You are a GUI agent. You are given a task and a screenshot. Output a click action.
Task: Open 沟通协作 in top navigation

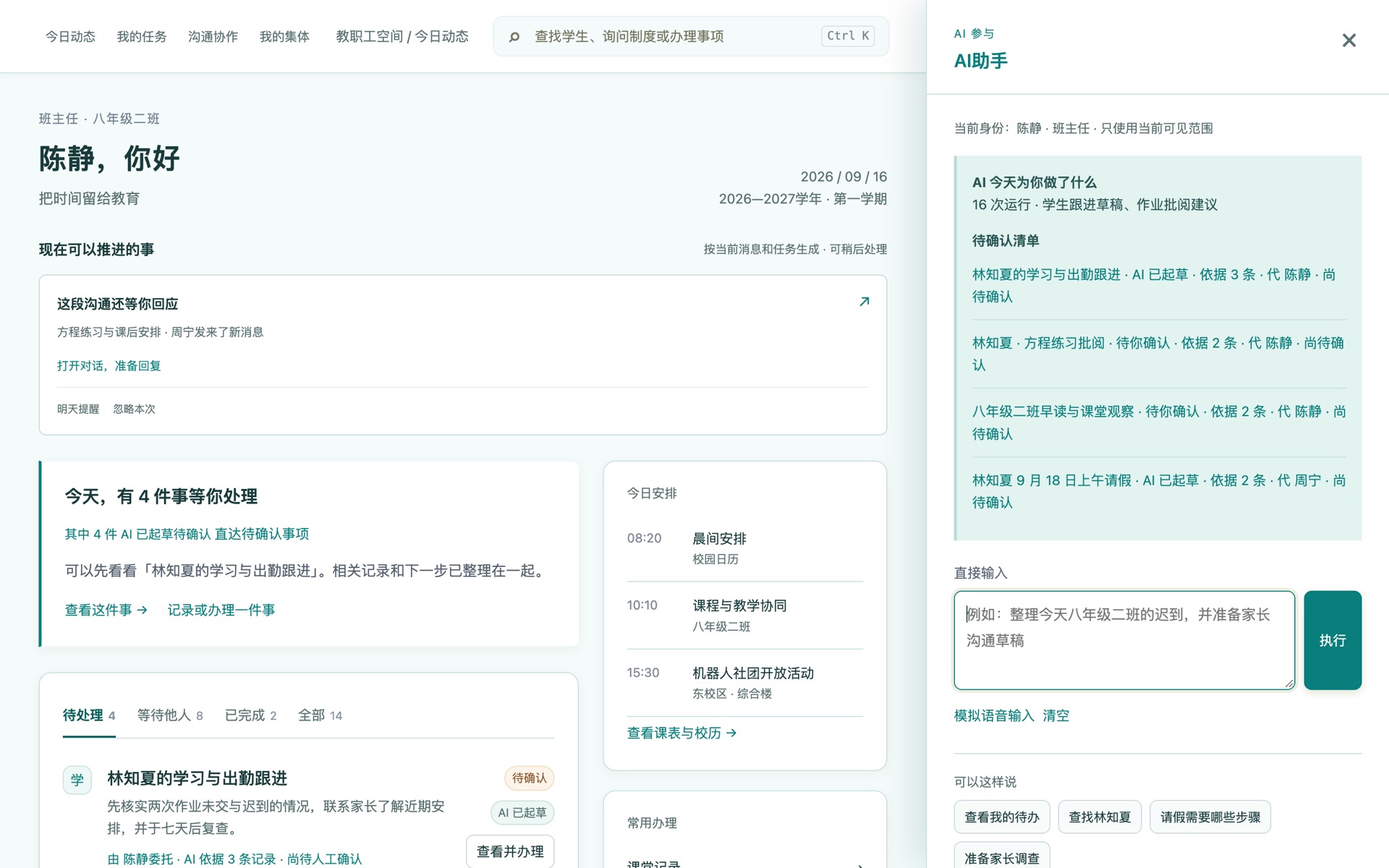[x=213, y=36]
